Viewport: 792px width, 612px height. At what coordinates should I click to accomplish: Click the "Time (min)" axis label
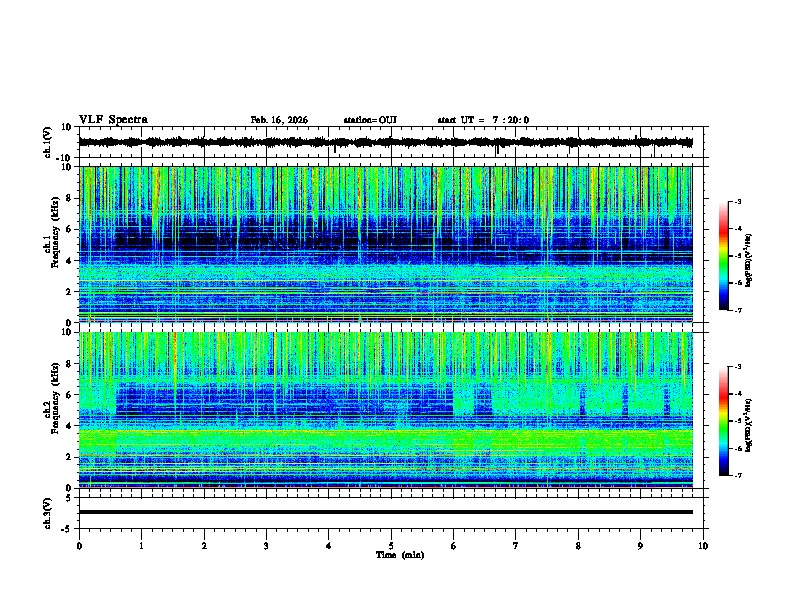click(400, 555)
